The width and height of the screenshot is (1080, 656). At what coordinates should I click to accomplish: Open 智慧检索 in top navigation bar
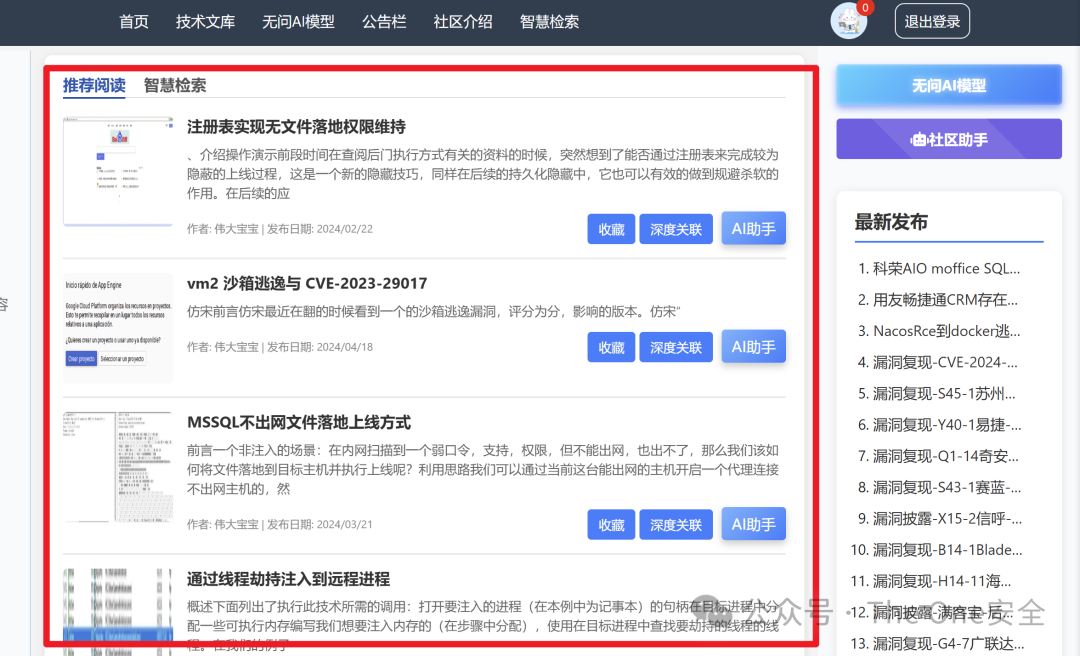pos(549,21)
